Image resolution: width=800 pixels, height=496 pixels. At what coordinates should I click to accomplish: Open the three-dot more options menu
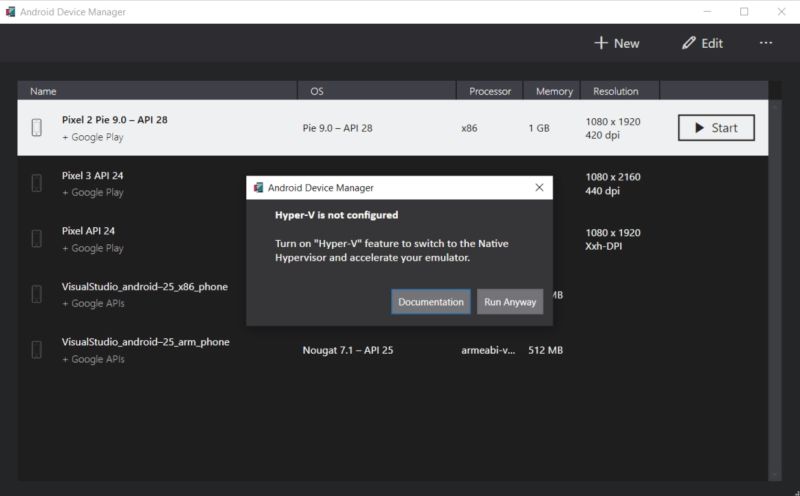coord(766,43)
